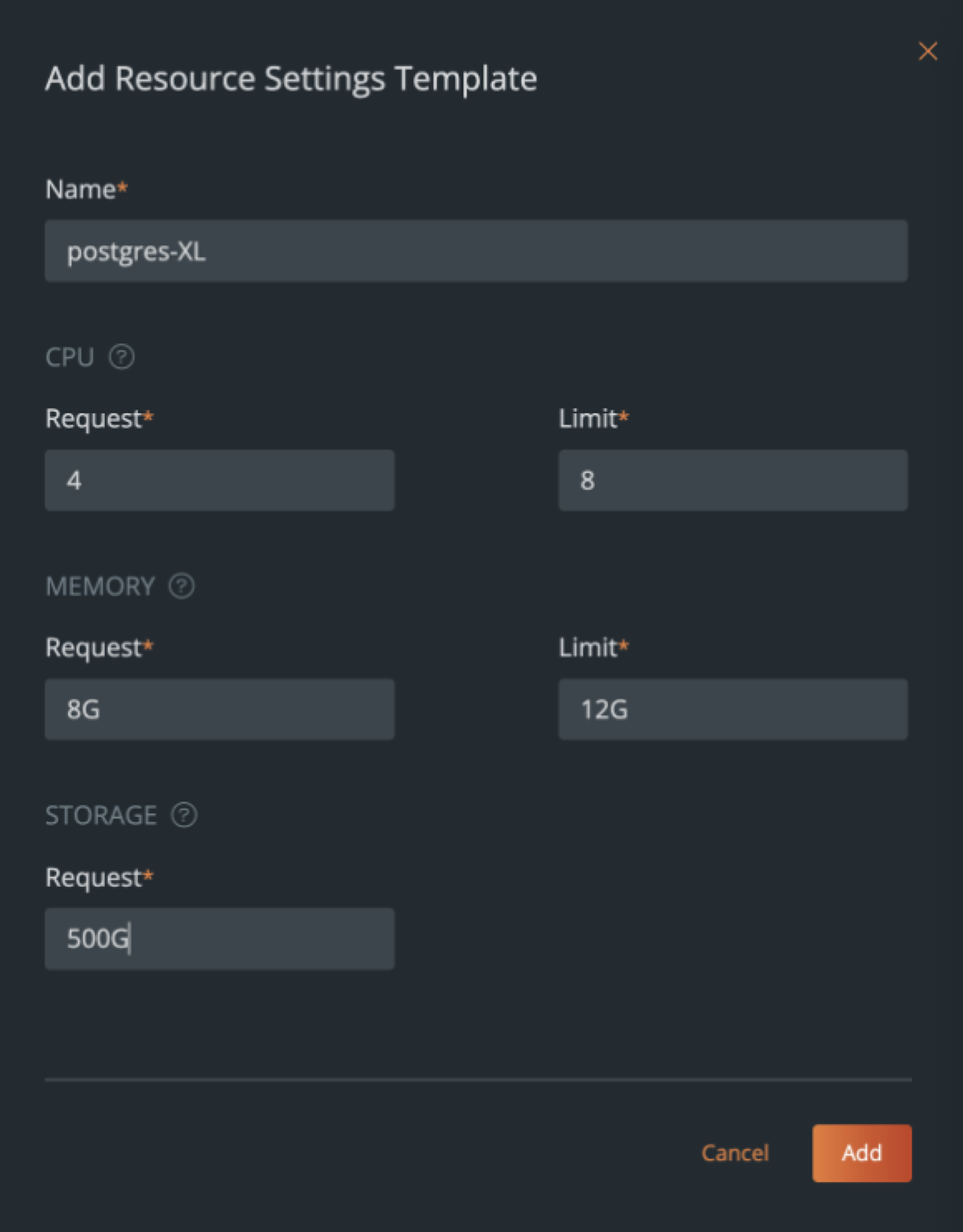Click the dialog title text
Image resolution: width=963 pixels, height=1232 pixels.
(291, 78)
